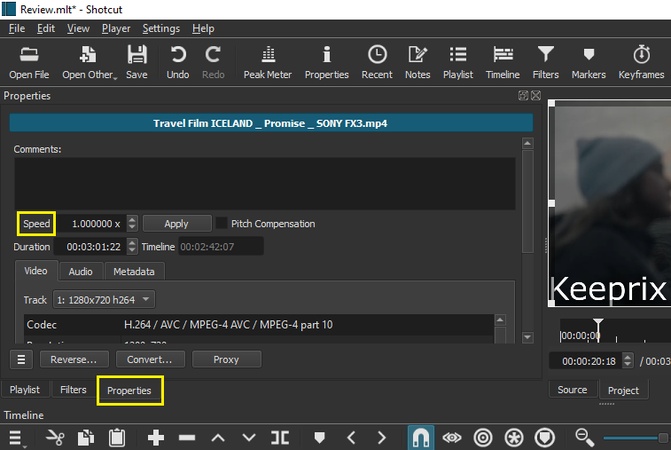Viewport: 671px width, 450px height.
Task: Go to previous marker arrow
Action: pyautogui.click(x=351, y=438)
